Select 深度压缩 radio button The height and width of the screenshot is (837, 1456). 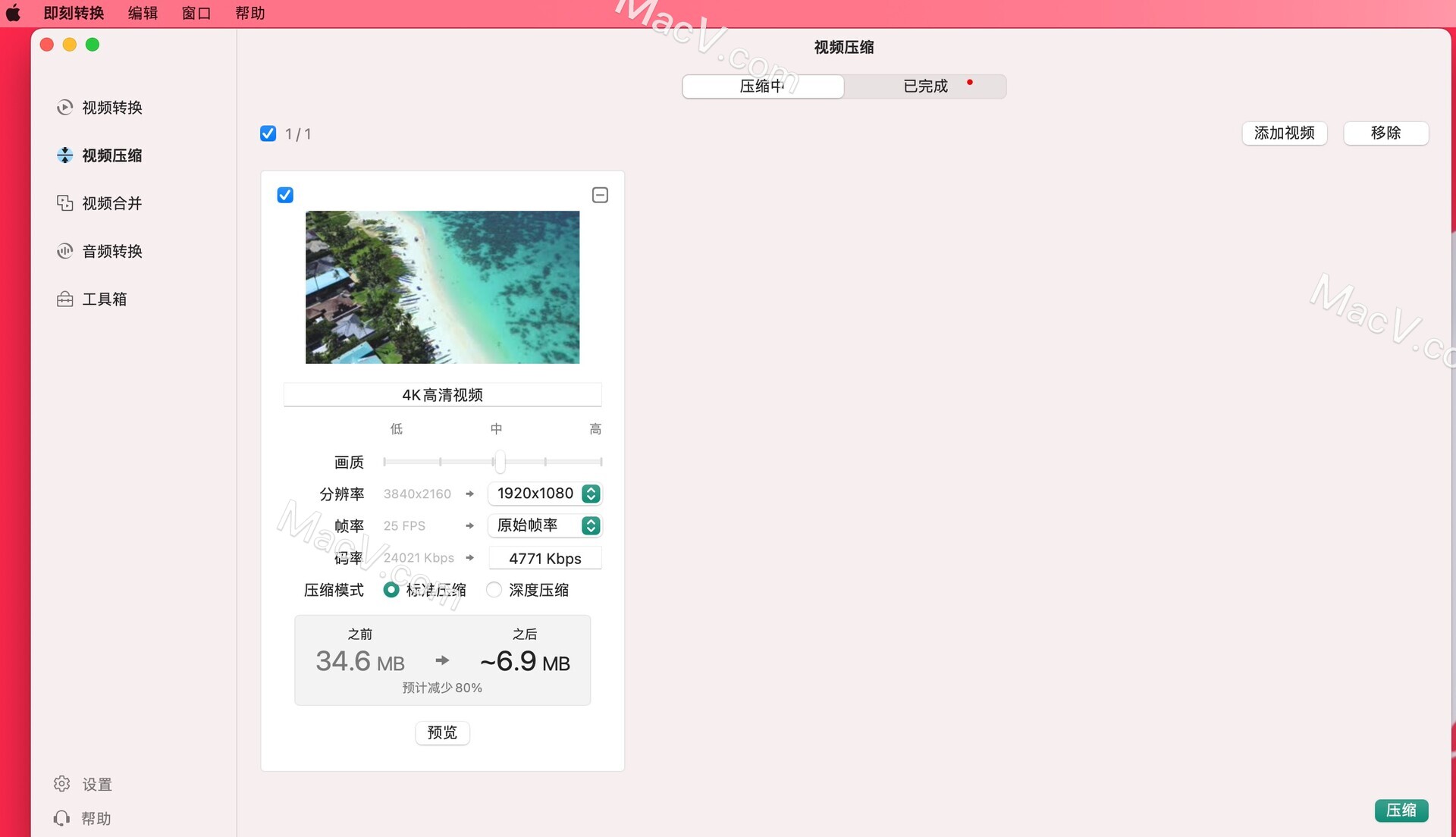[494, 590]
